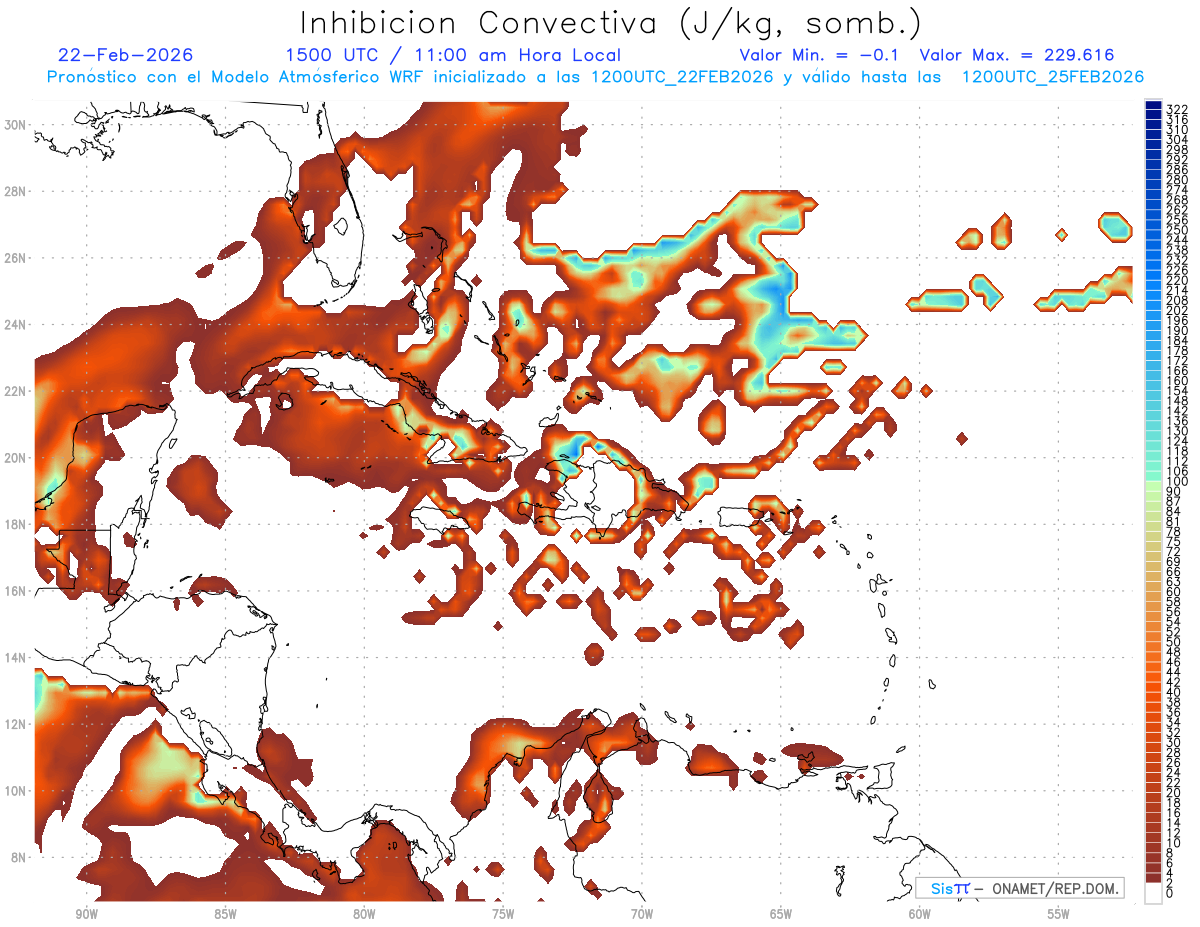Click the 55W longitude label
This screenshot has width=1200, height=927.
(x=1059, y=914)
